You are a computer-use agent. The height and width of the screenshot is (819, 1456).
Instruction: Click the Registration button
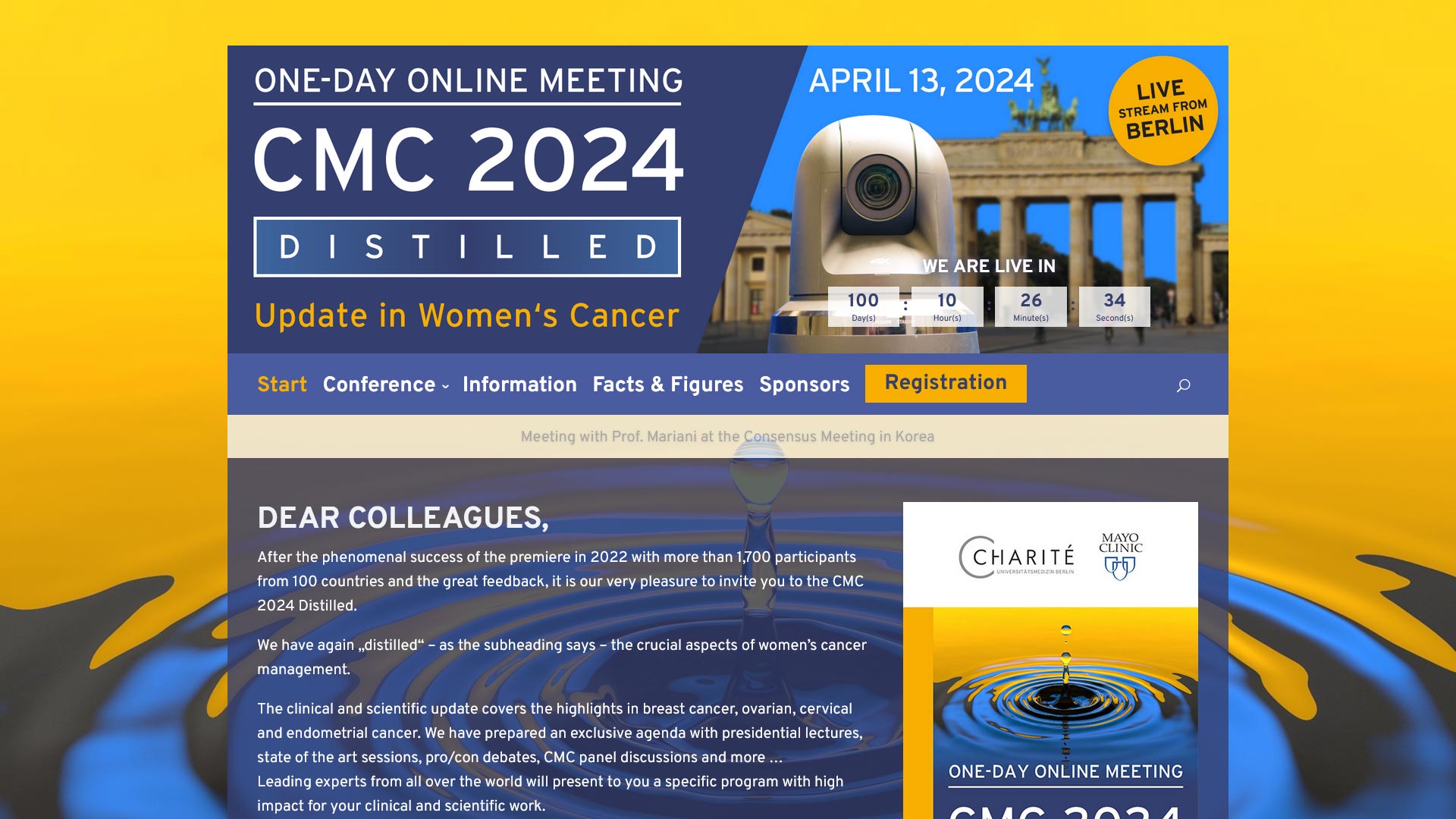[945, 383]
